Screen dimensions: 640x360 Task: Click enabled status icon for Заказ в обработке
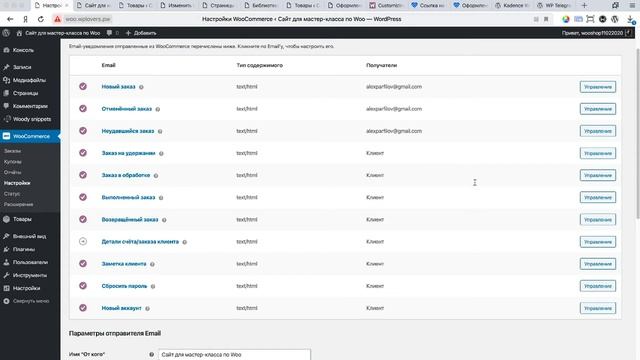click(83, 175)
